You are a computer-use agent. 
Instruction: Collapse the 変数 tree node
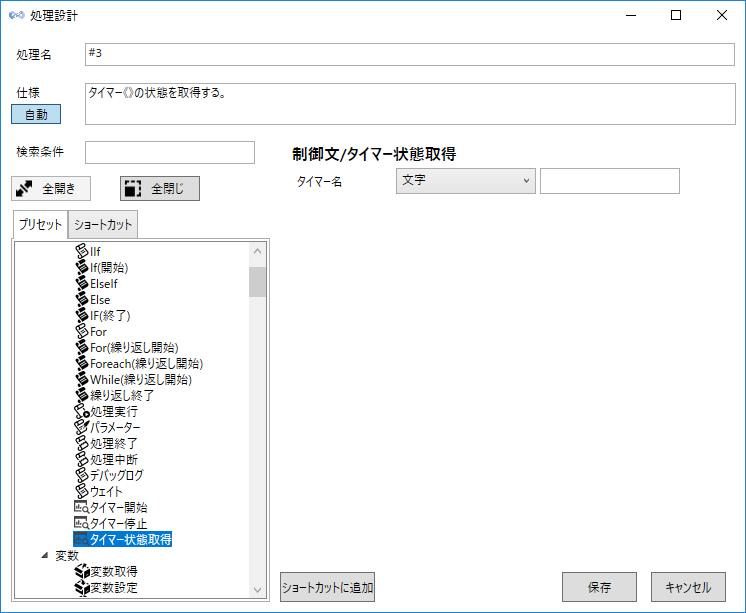coord(44,555)
